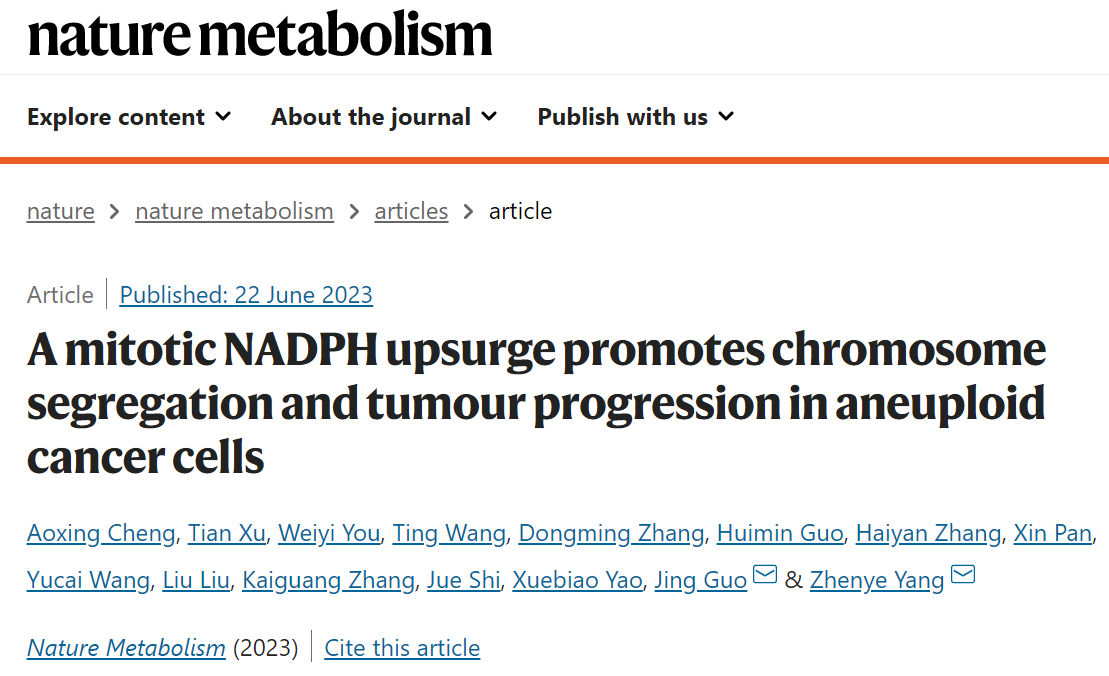This screenshot has height=676, width=1109.
Task: Go to the nature breadcrumb link
Action: [61, 211]
